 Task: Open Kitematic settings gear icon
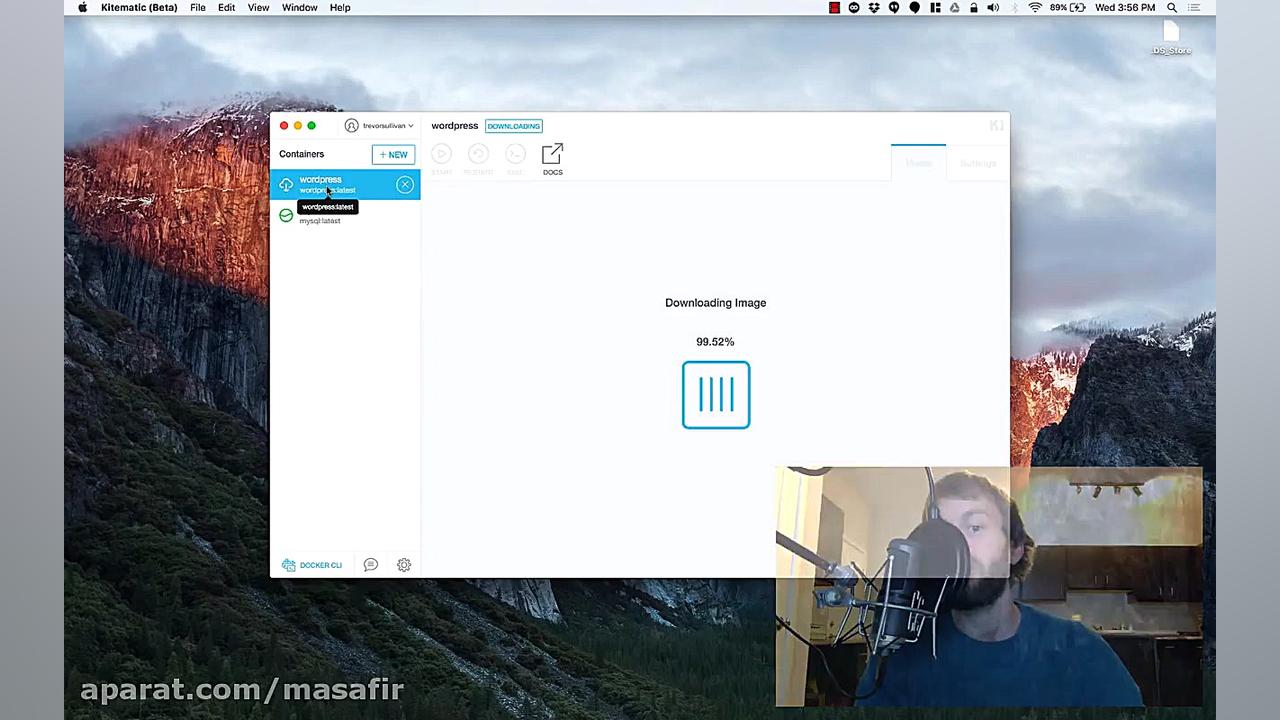(x=404, y=565)
